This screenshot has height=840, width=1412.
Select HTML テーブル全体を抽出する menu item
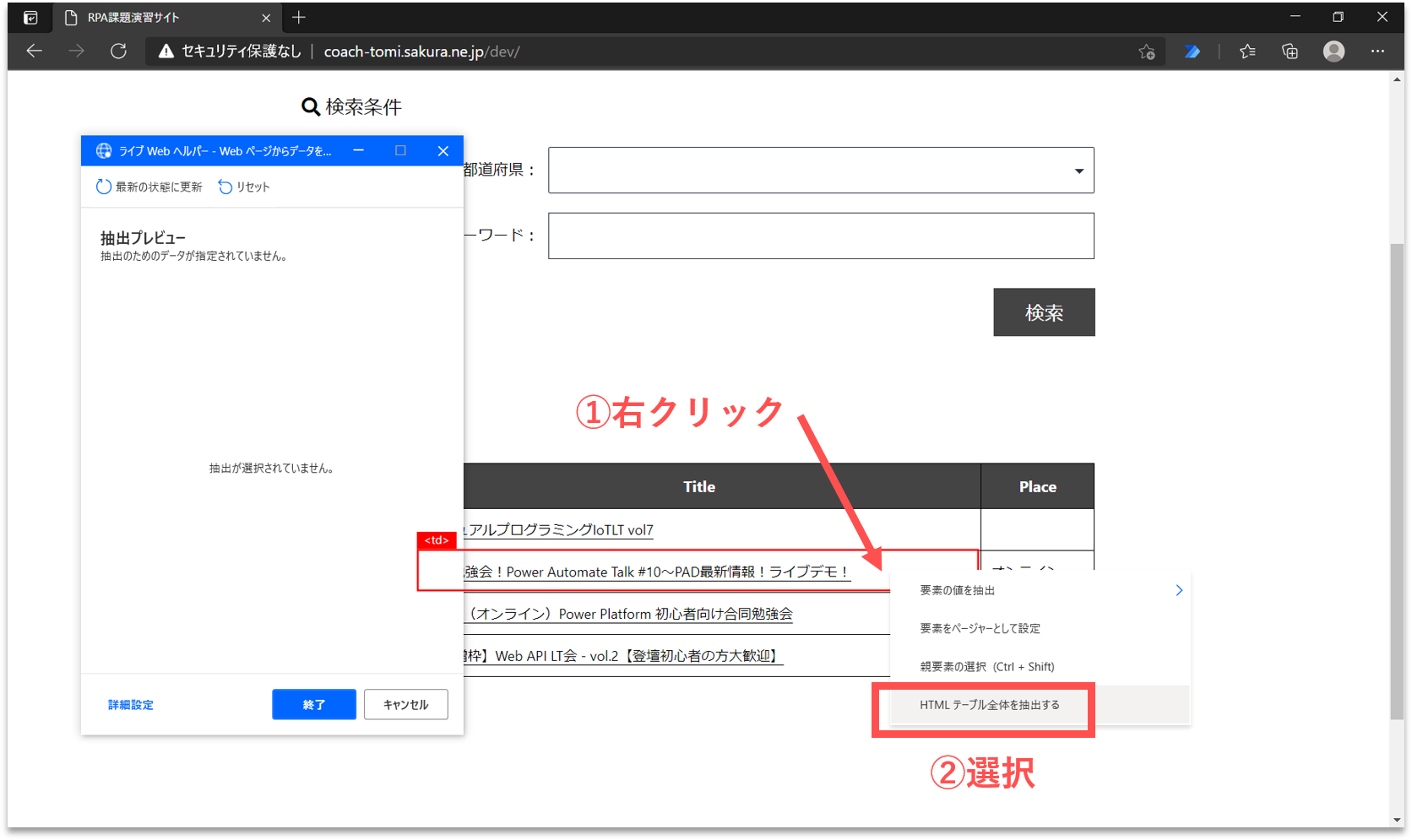point(989,705)
